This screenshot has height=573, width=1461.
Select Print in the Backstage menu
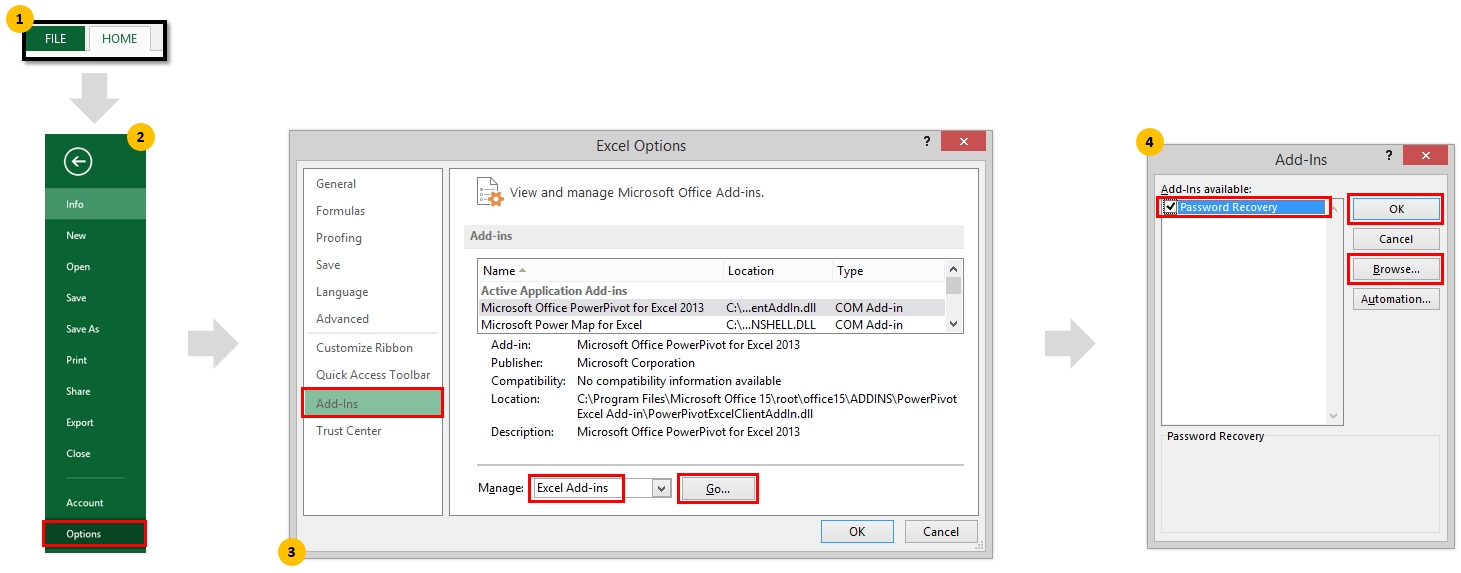pyautogui.click(x=96, y=359)
